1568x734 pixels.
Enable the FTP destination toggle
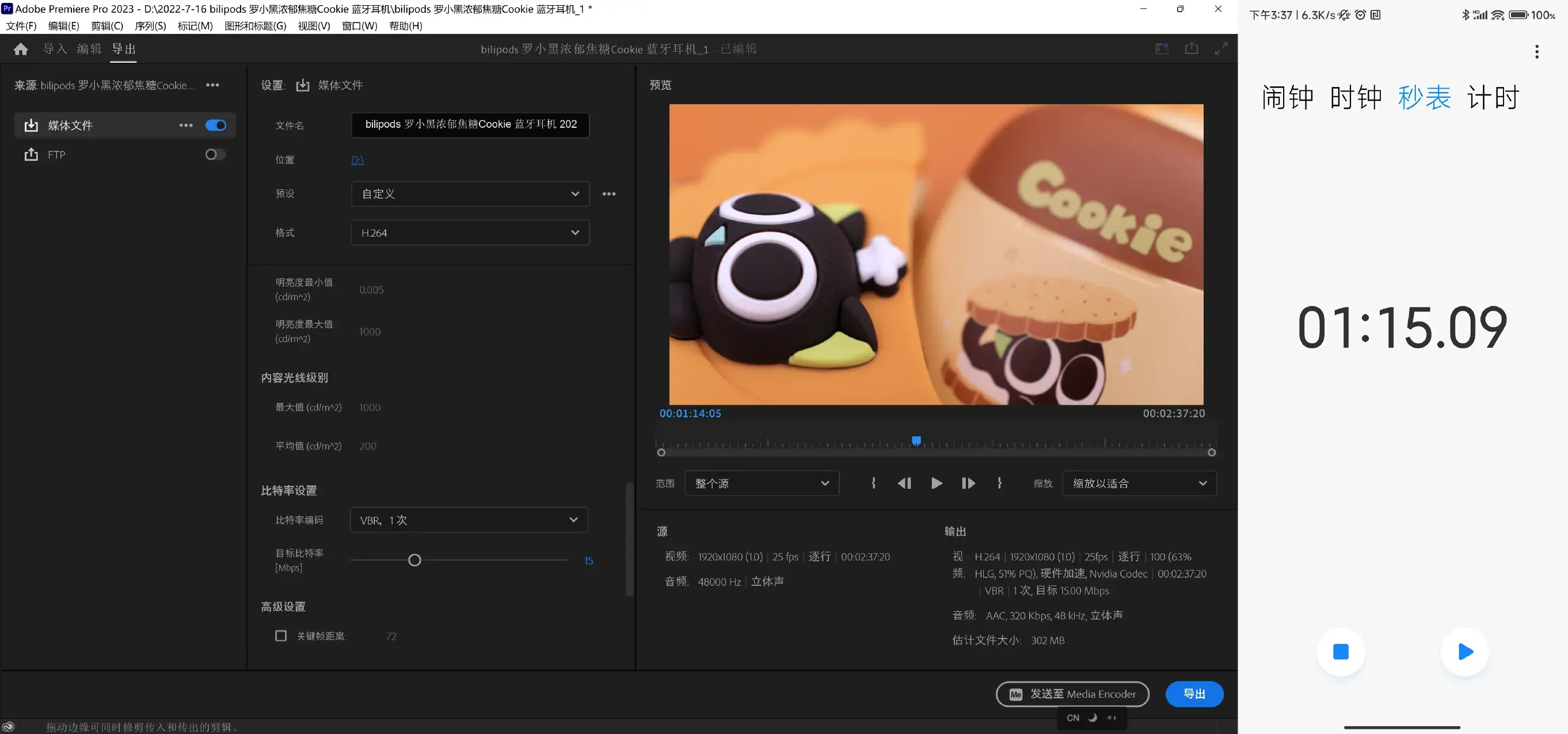click(x=215, y=155)
